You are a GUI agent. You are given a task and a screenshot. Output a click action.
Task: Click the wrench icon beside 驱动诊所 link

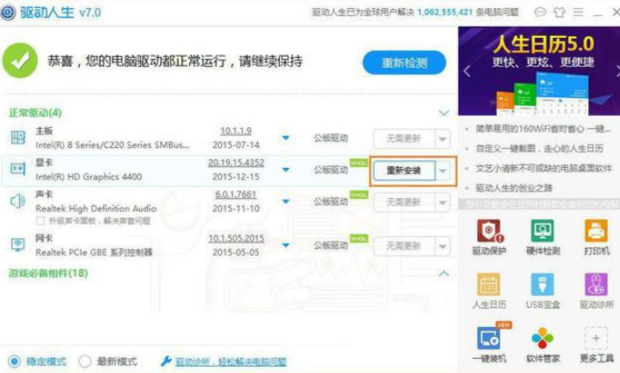166,361
